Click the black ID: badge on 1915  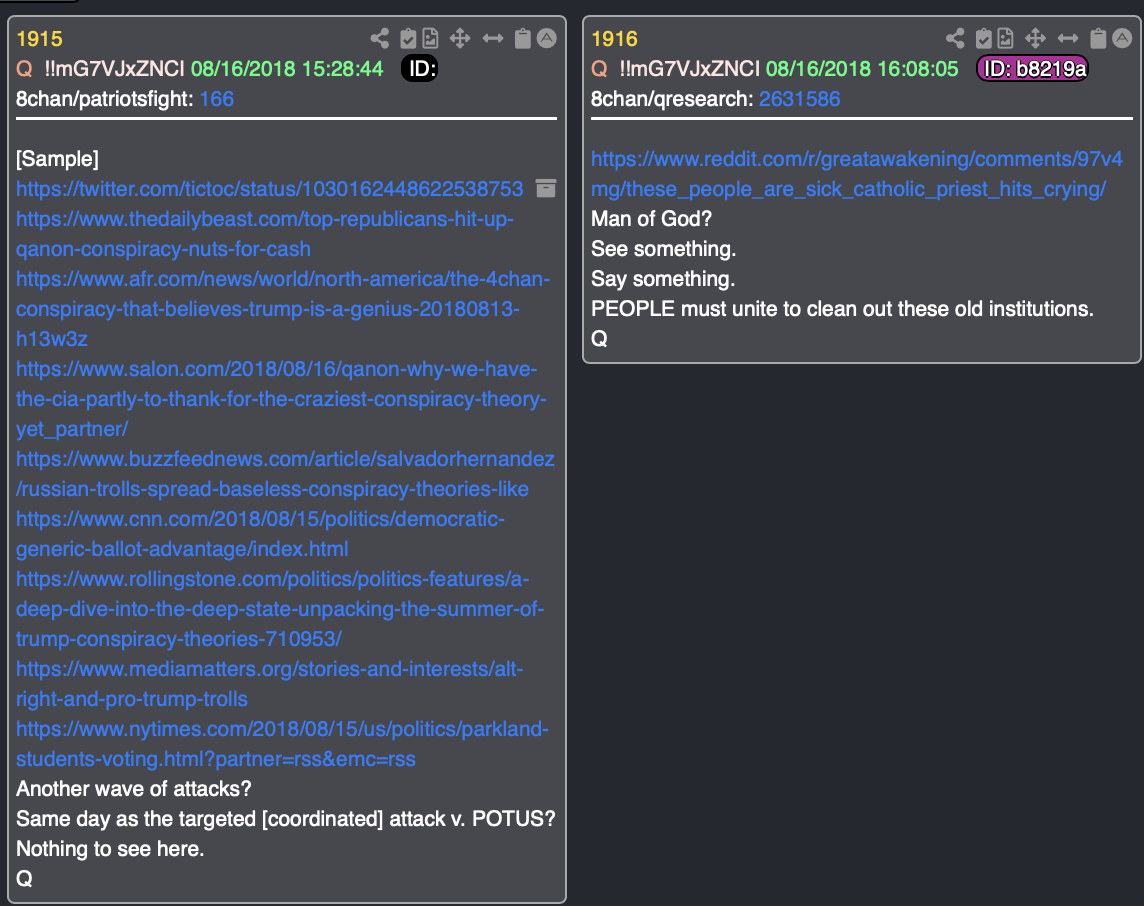tap(420, 69)
